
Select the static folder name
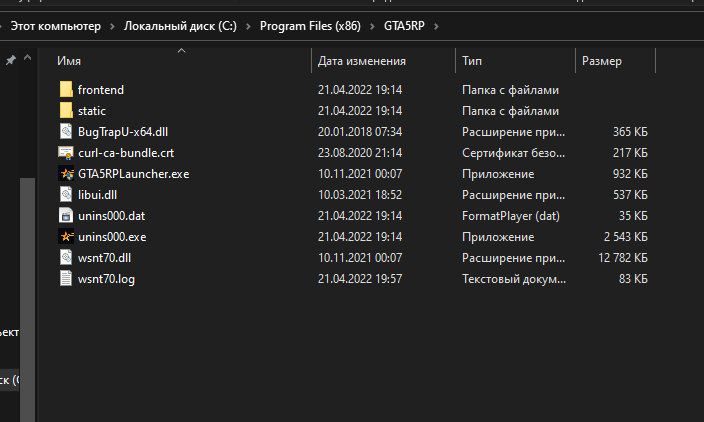(92, 111)
